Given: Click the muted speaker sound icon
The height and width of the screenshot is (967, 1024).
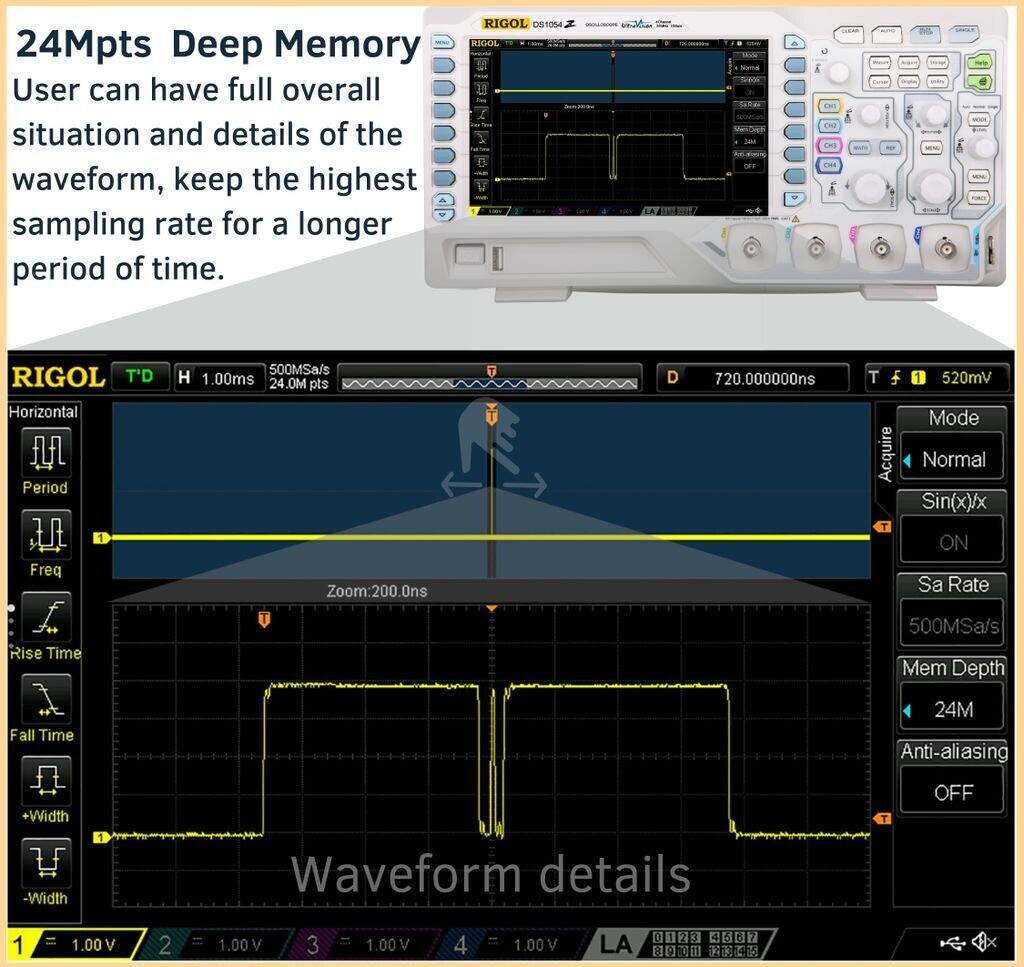Looking at the screenshot, I should click(x=984, y=942).
